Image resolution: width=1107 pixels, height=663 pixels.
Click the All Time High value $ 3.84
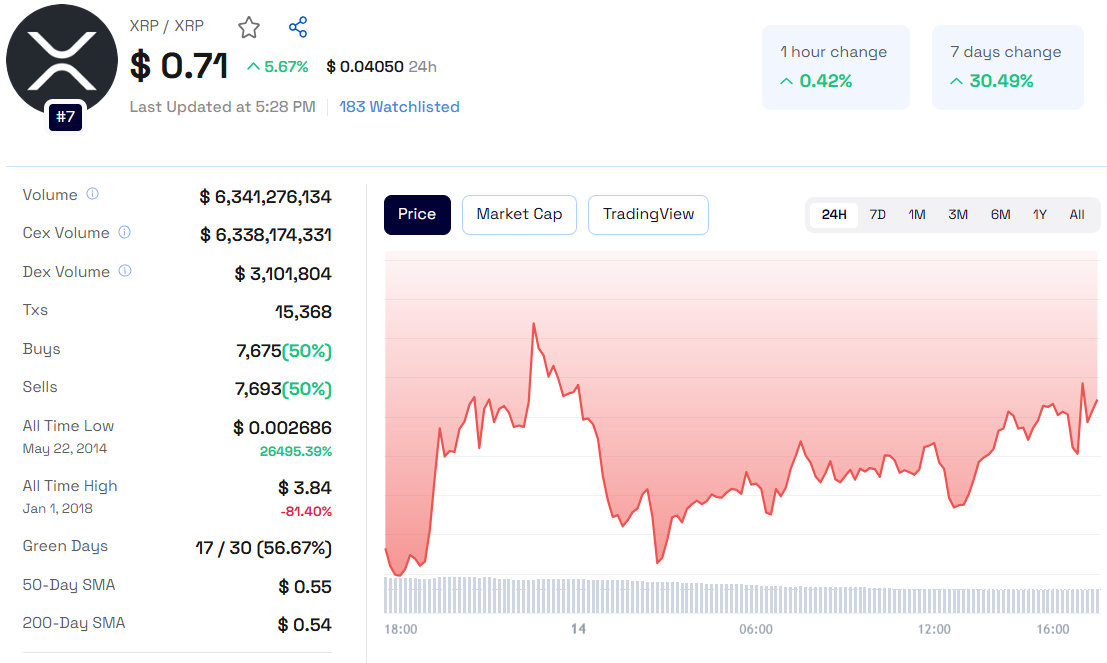click(x=304, y=487)
